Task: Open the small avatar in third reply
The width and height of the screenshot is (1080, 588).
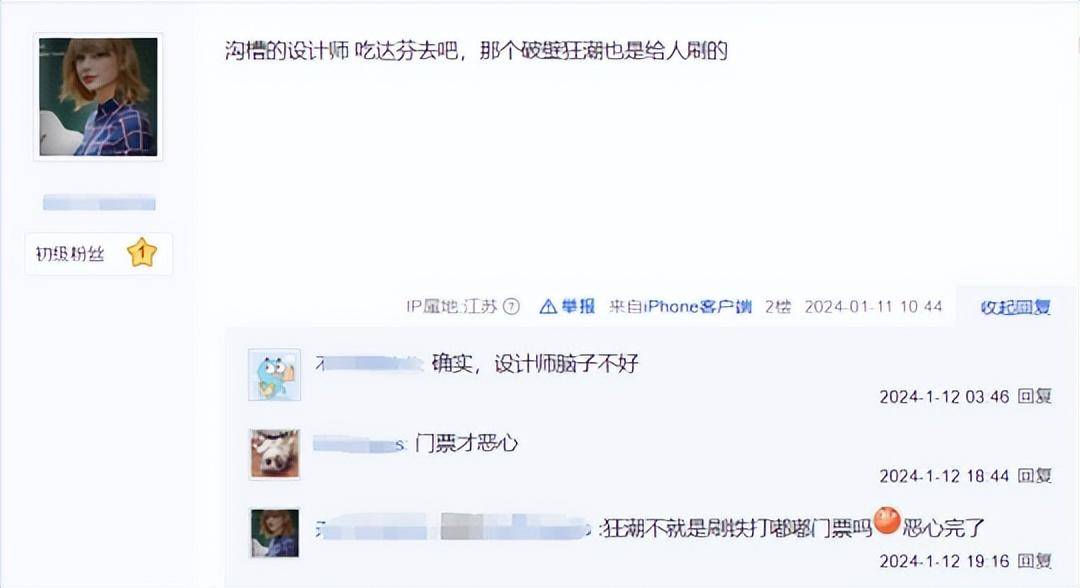Action: click(x=275, y=533)
